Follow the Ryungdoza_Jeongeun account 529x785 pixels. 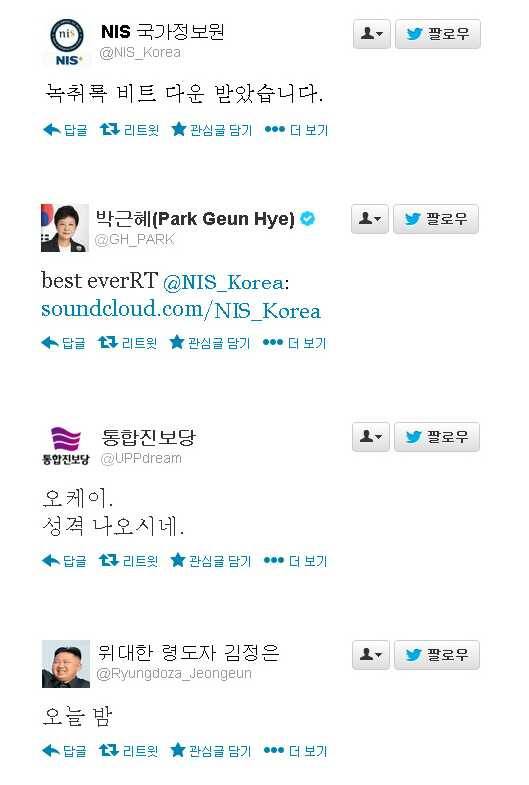coord(437,655)
